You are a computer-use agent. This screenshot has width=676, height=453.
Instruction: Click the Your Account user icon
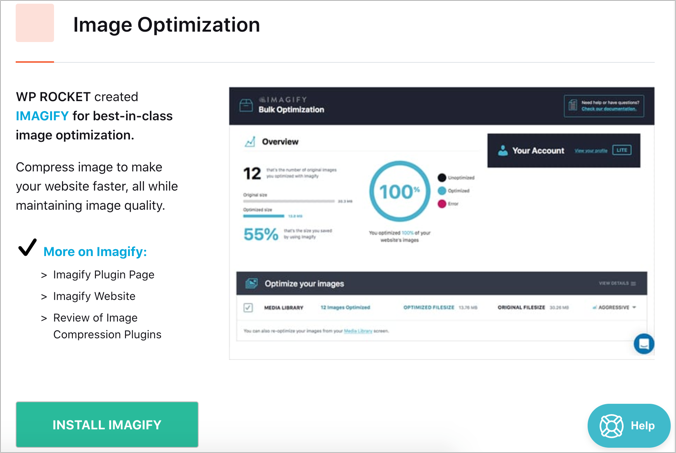click(x=501, y=151)
